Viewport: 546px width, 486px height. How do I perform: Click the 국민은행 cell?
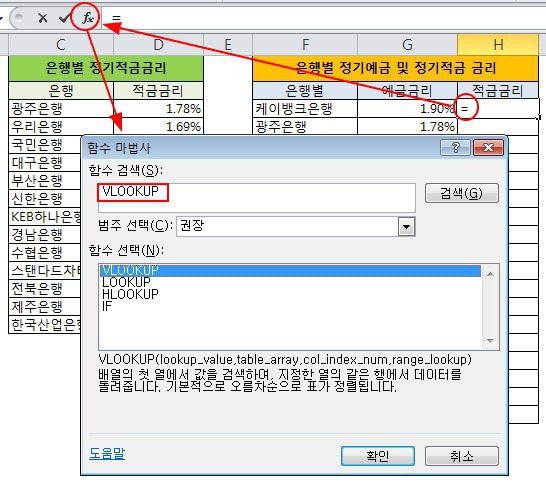click(x=45, y=144)
